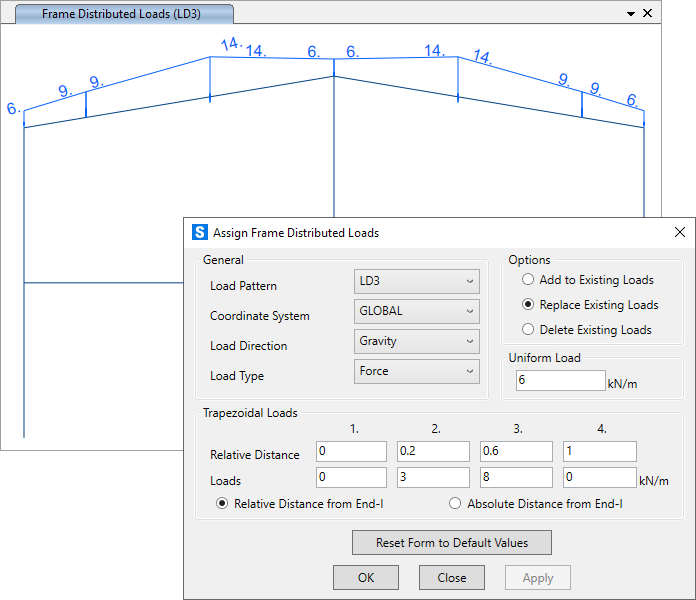This screenshot has height=600, width=696.
Task: Close the Frame Distributed Loads view window
Action: (648, 13)
